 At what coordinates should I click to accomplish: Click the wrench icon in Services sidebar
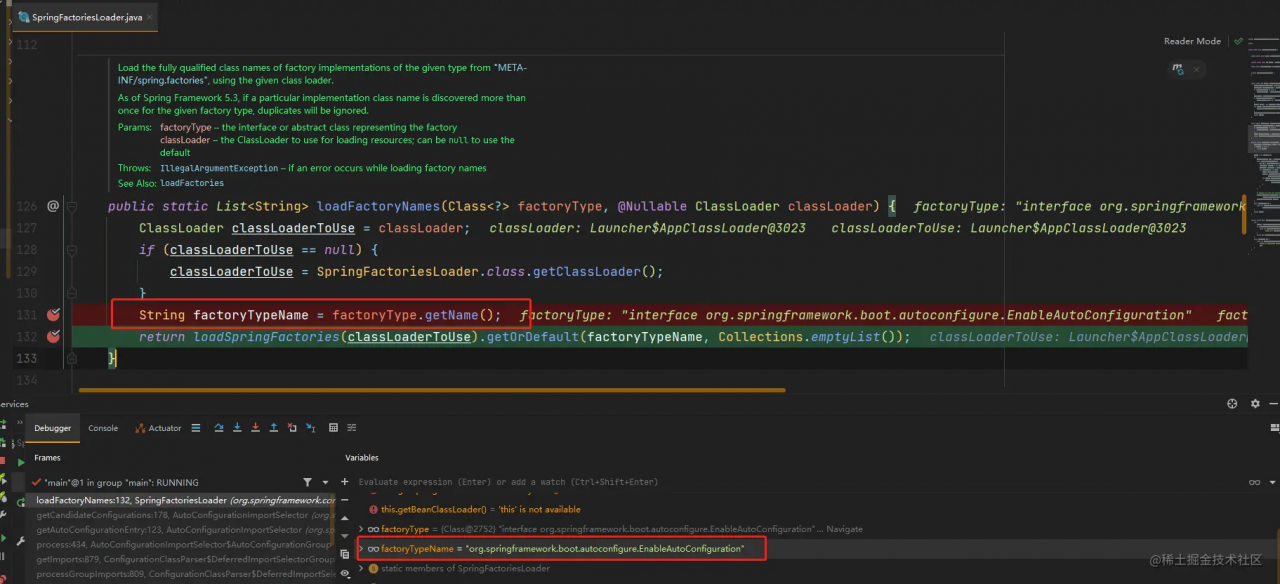[20, 541]
